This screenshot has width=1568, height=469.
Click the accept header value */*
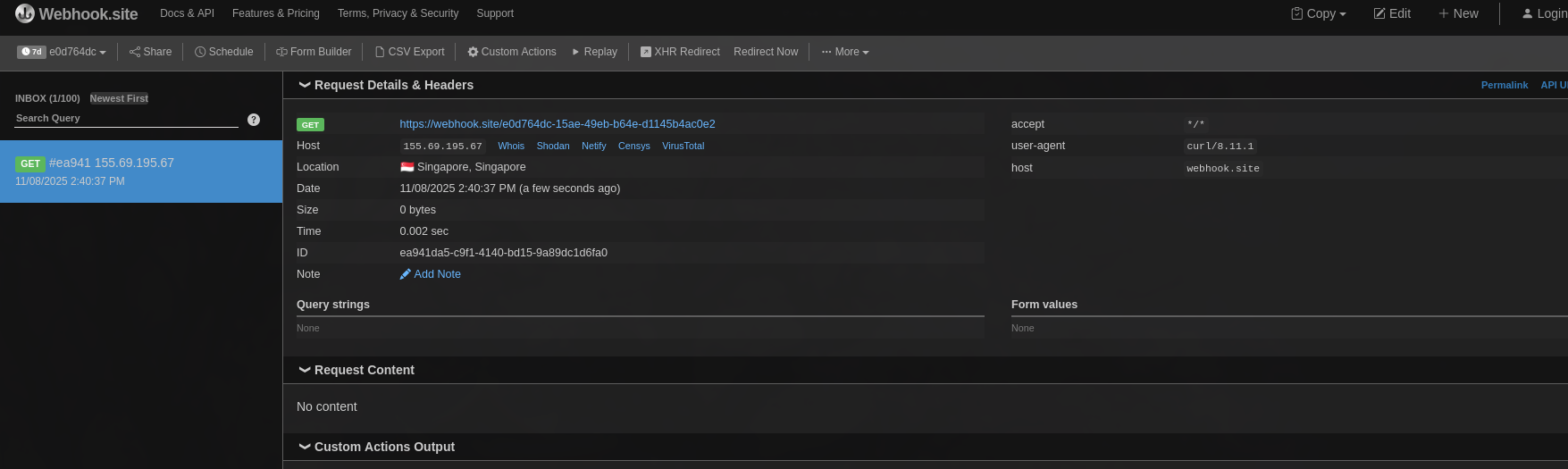point(1195,125)
